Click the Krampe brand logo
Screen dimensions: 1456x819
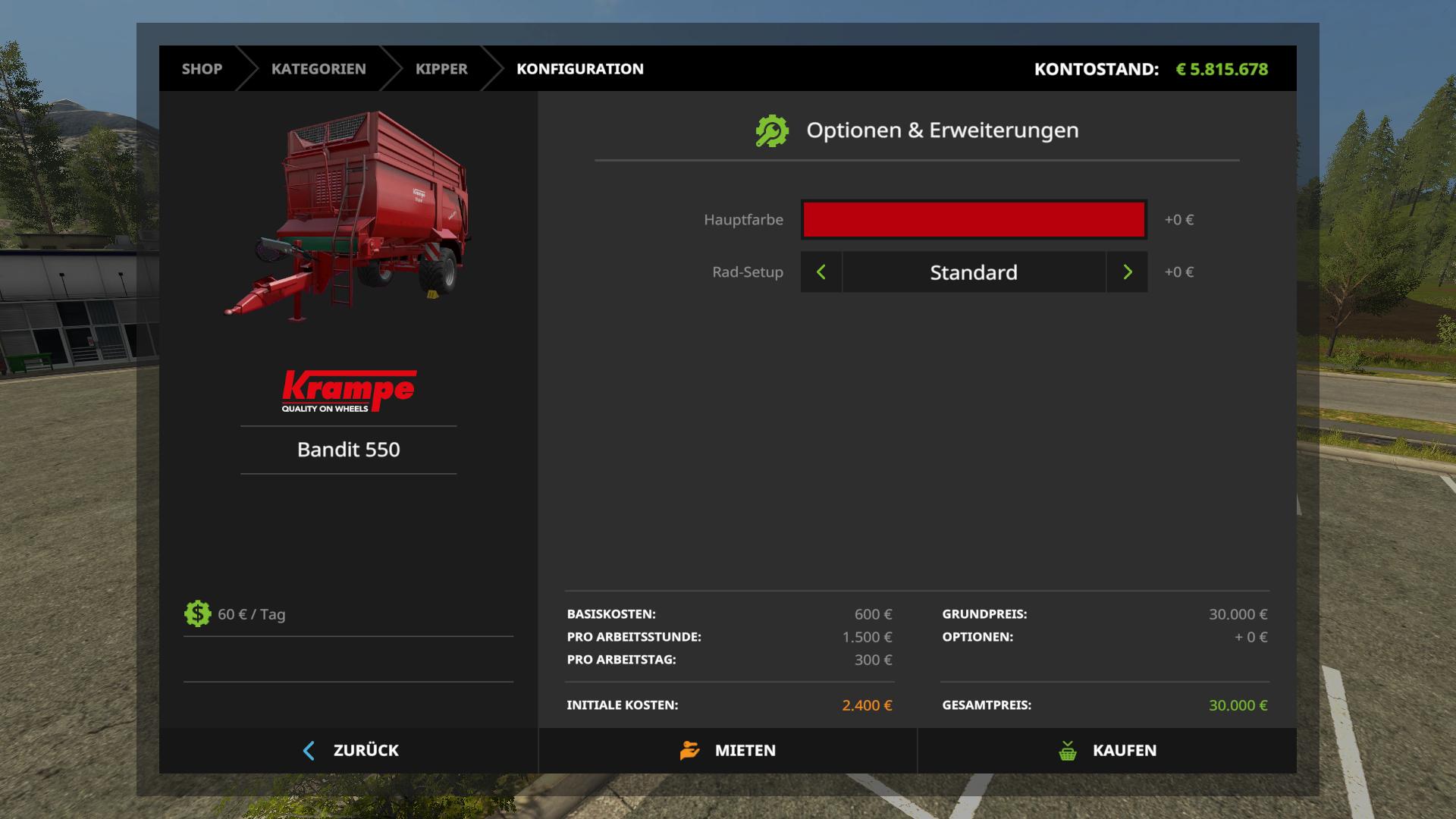coord(349,391)
